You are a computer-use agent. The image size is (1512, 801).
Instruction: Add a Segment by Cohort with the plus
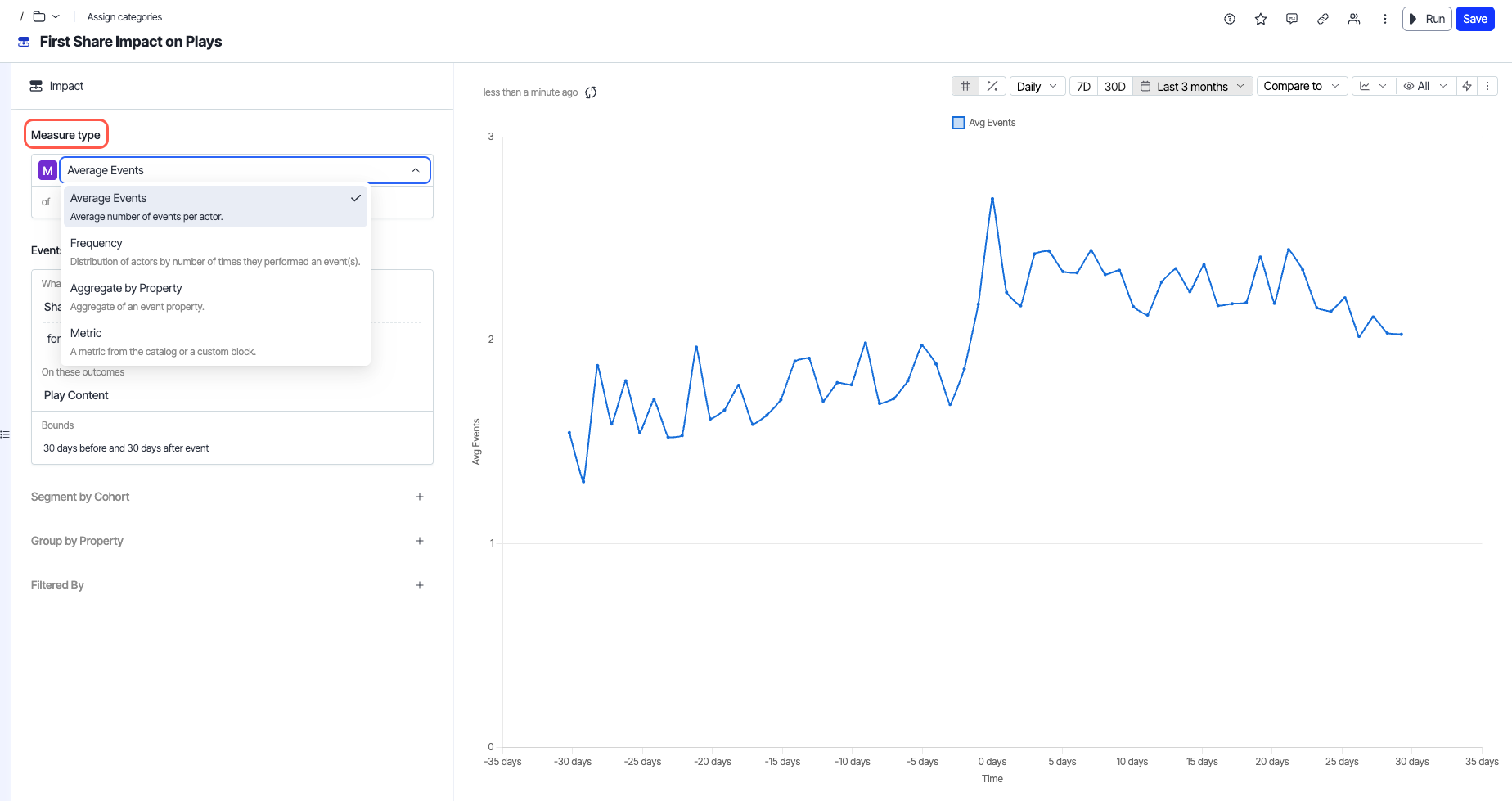[420, 497]
